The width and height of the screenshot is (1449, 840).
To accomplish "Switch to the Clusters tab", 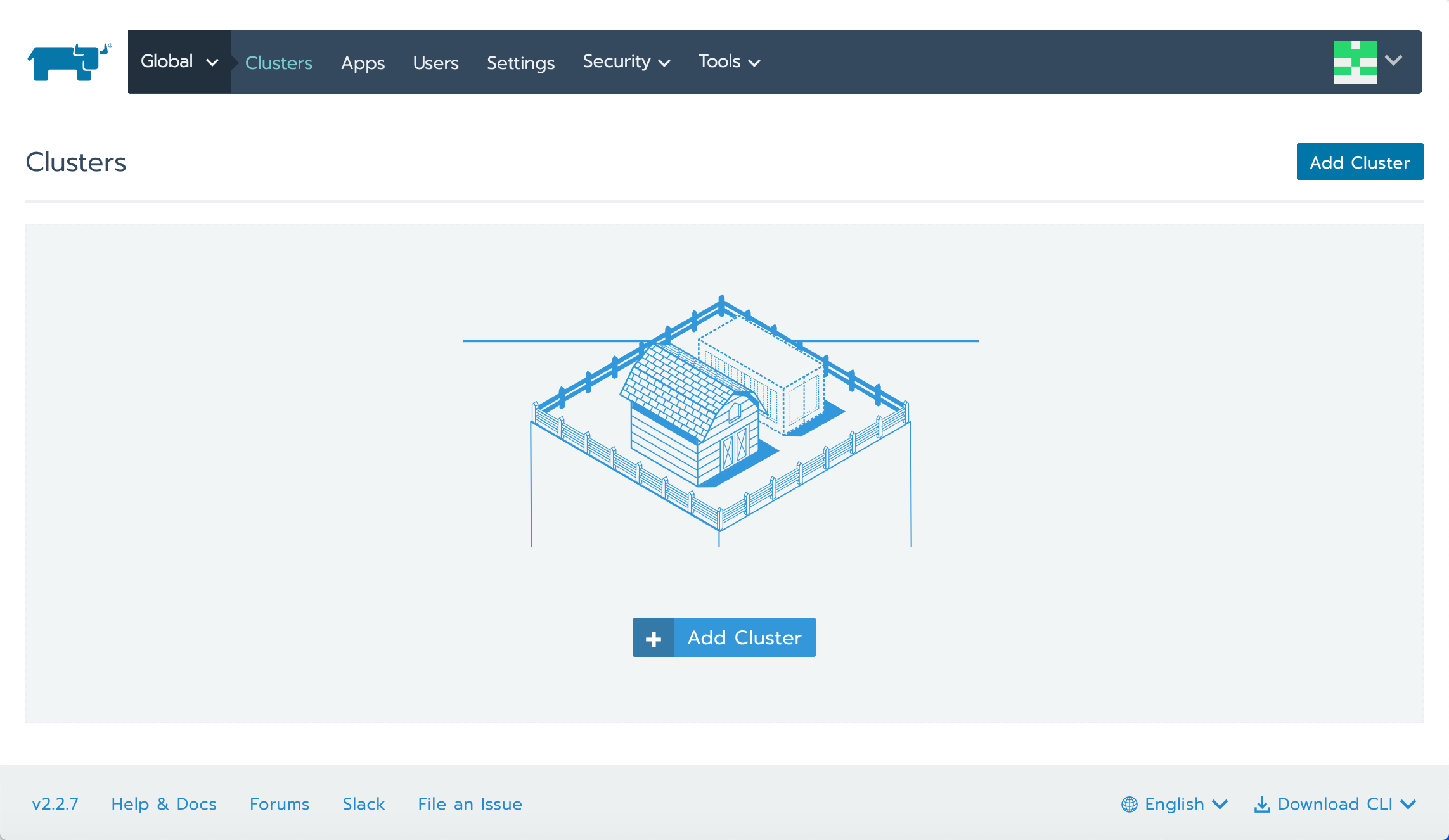I will click(x=279, y=63).
